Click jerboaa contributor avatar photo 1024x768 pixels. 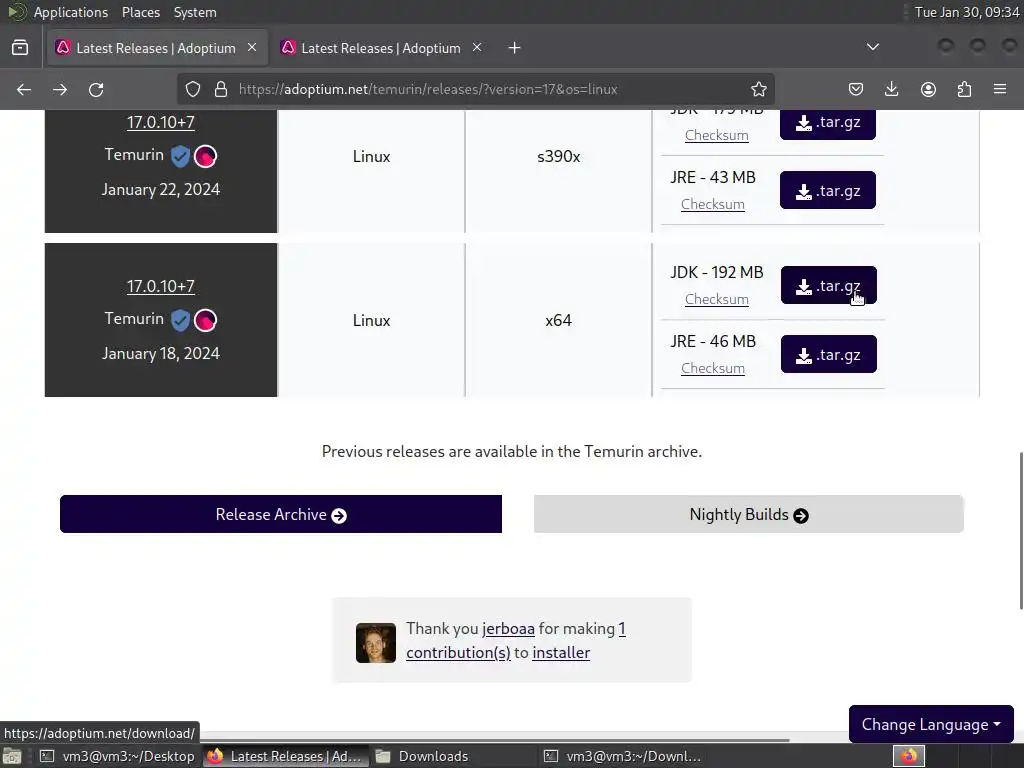click(376, 643)
